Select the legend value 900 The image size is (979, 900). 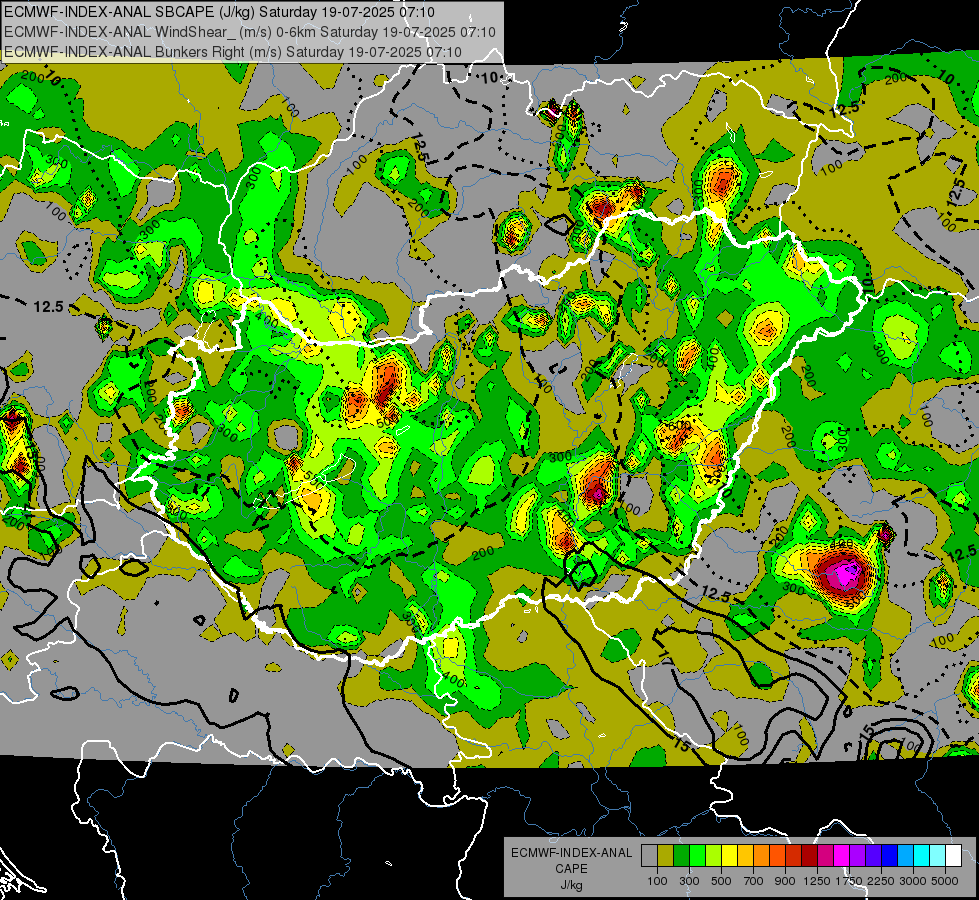point(785,881)
